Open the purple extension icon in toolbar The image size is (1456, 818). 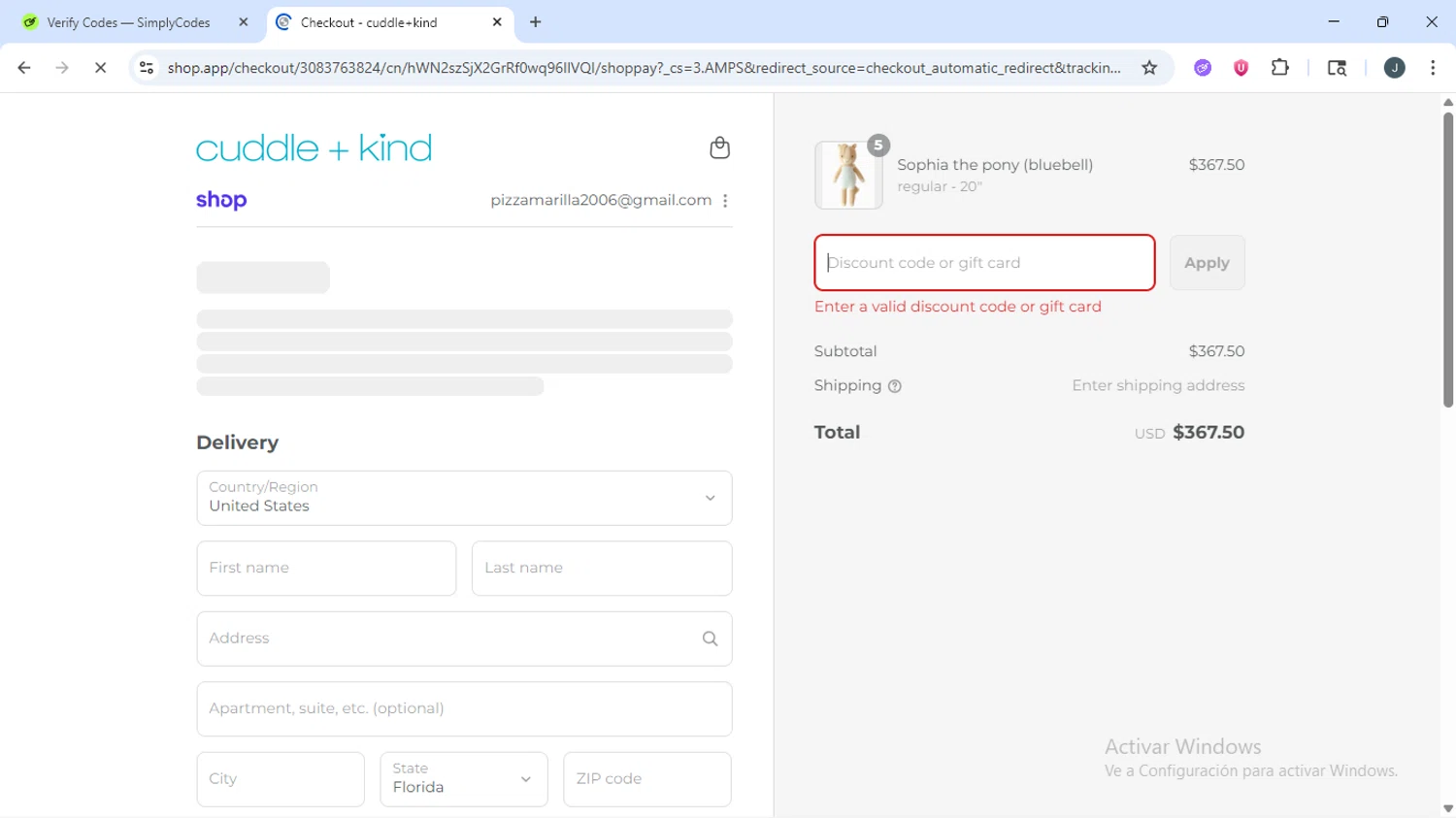[x=1203, y=68]
